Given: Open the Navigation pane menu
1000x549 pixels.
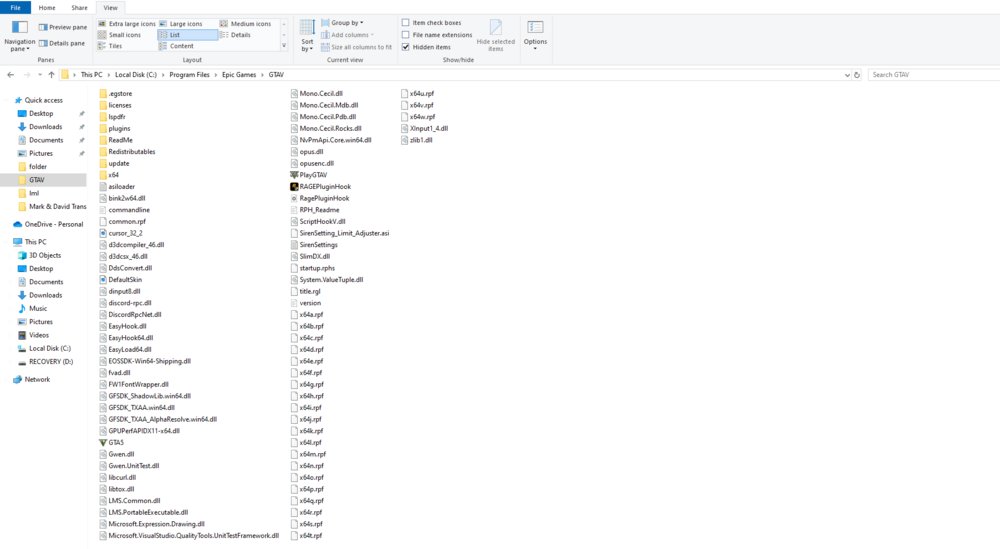Looking at the screenshot, I should tap(19, 36).
